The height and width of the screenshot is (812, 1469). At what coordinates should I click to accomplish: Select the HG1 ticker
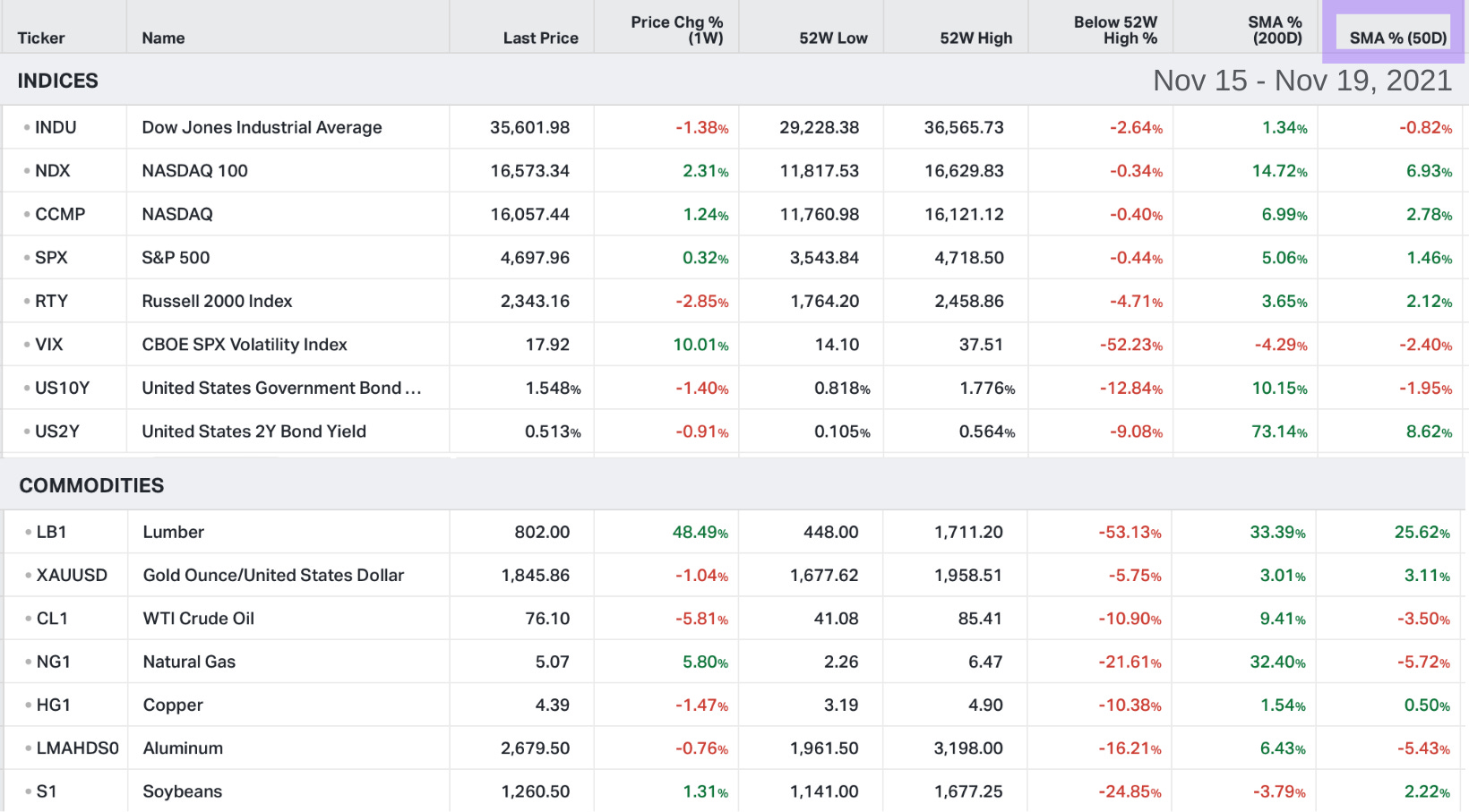pos(53,705)
